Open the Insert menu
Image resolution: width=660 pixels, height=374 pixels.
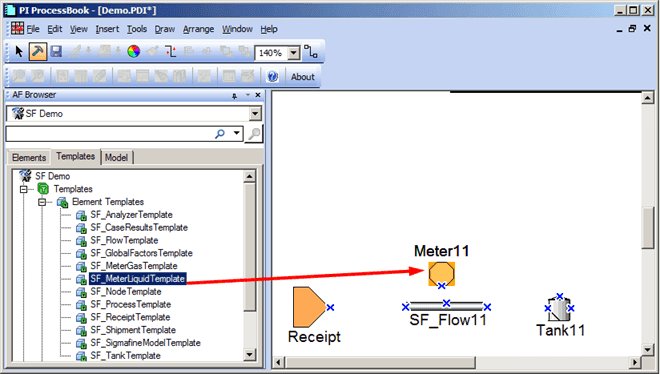point(107,29)
